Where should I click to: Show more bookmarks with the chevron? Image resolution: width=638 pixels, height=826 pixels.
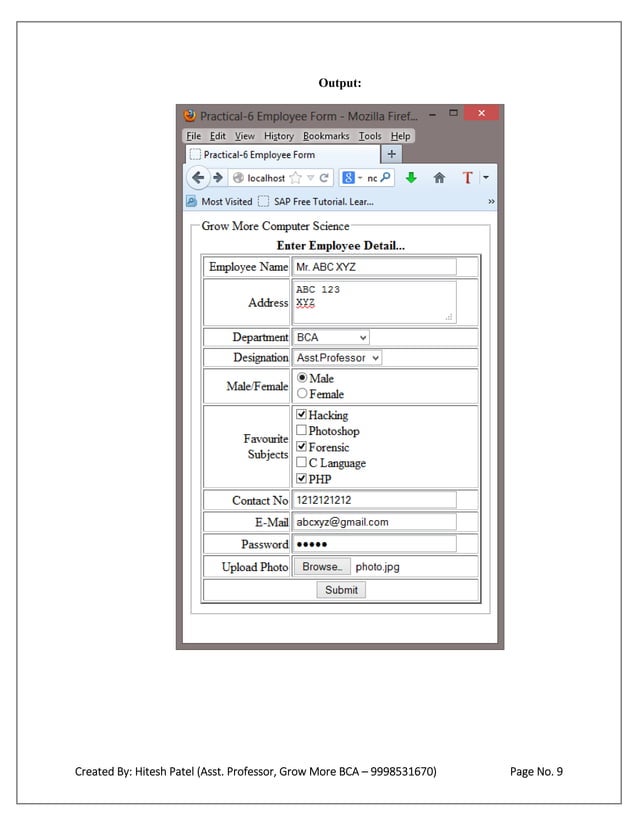[491, 202]
